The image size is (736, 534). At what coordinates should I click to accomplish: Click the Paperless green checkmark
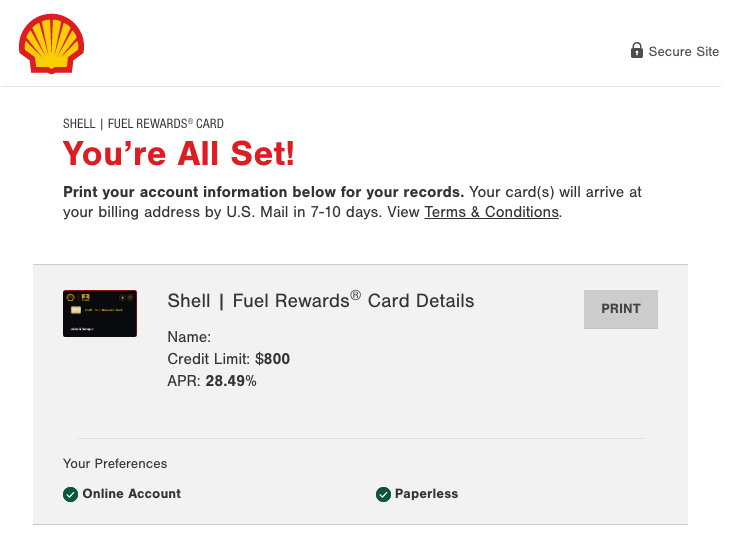click(x=383, y=494)
